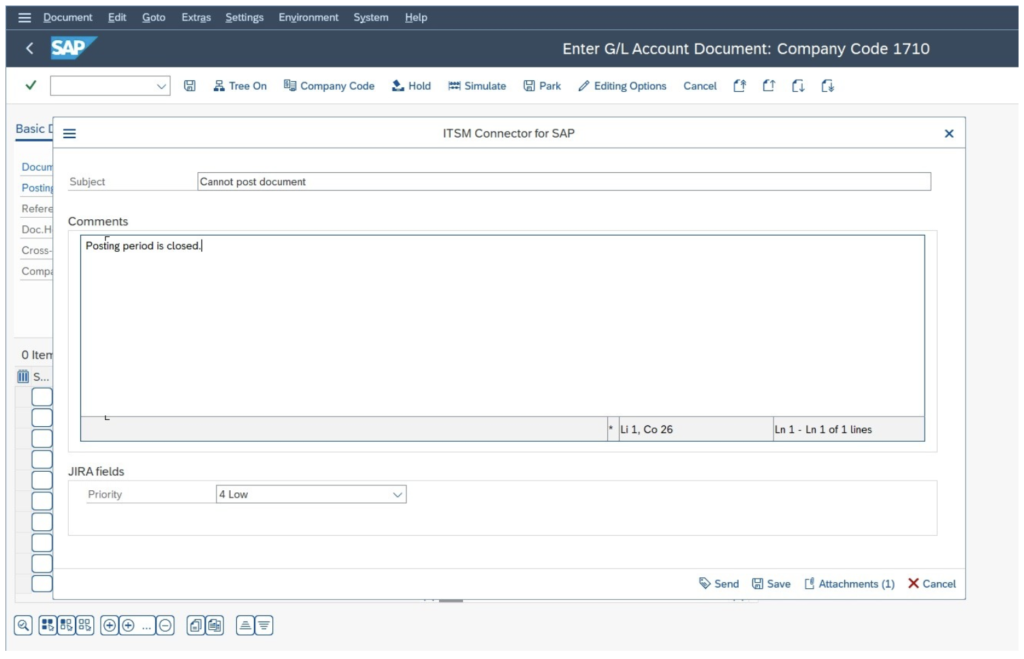Click into the Subject input field
Image resolution: width=1024 pixels, height=659 pixels.
[564, 182]
